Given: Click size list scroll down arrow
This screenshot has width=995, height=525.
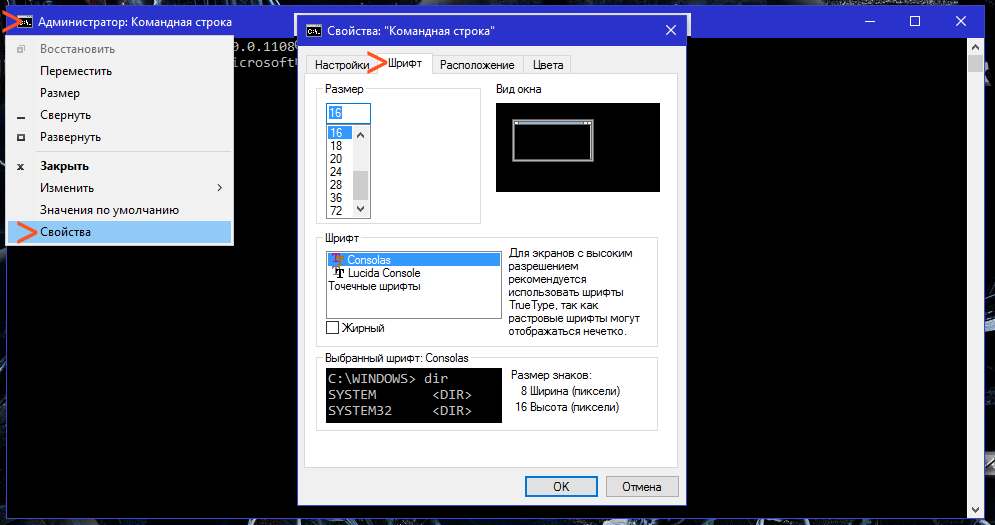Looking at the screenshot, I should click(360, 209).
